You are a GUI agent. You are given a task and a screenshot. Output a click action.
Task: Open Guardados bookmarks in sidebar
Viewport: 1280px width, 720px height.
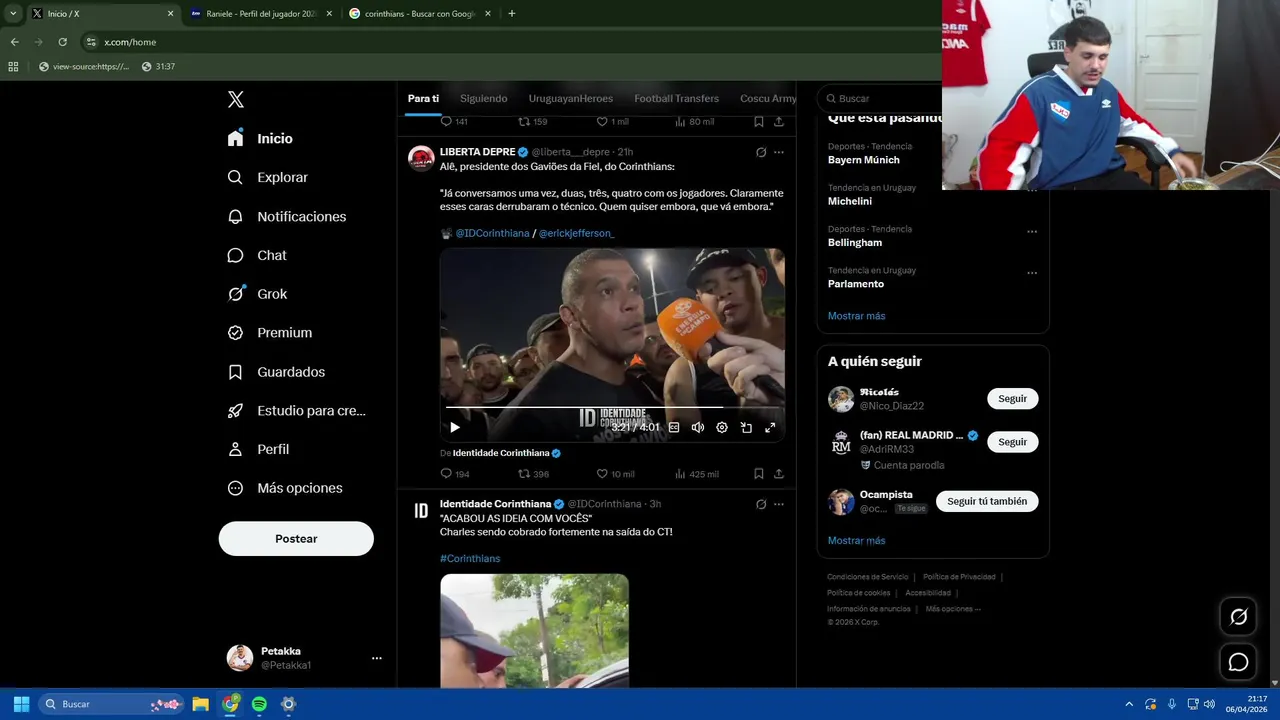coord(276,372)
